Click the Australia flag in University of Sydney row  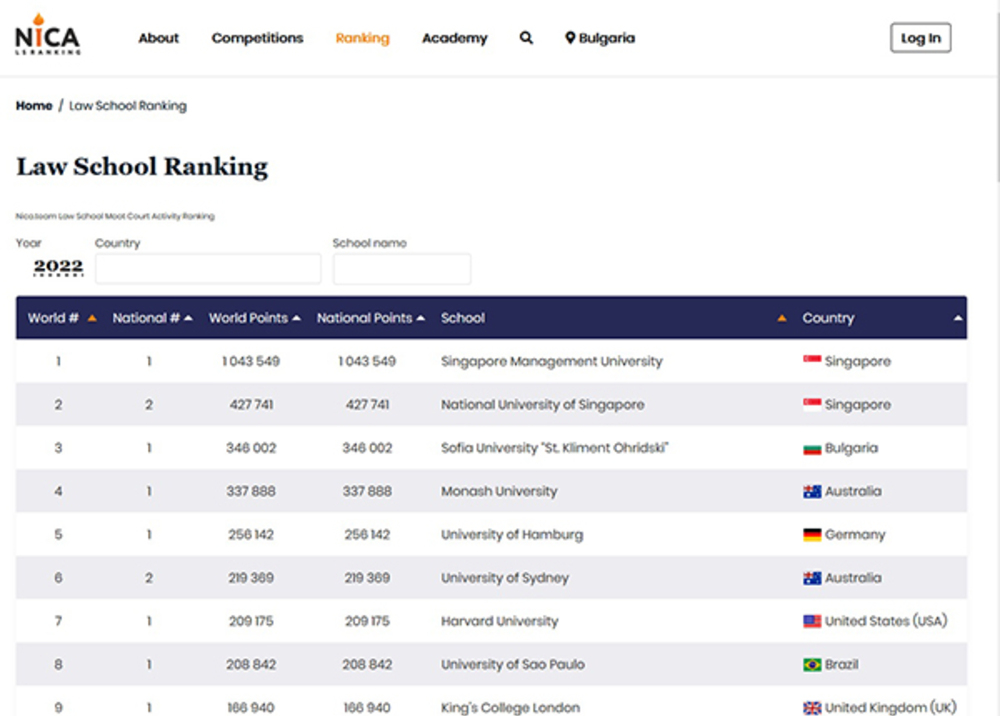tap(812, 578)
